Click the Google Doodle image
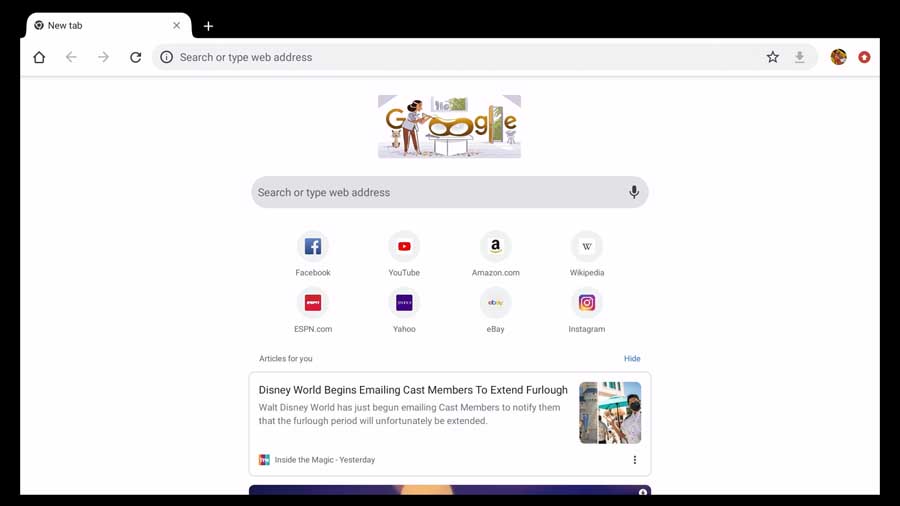The height and width of the screenshot is (506, 900). 449,126
